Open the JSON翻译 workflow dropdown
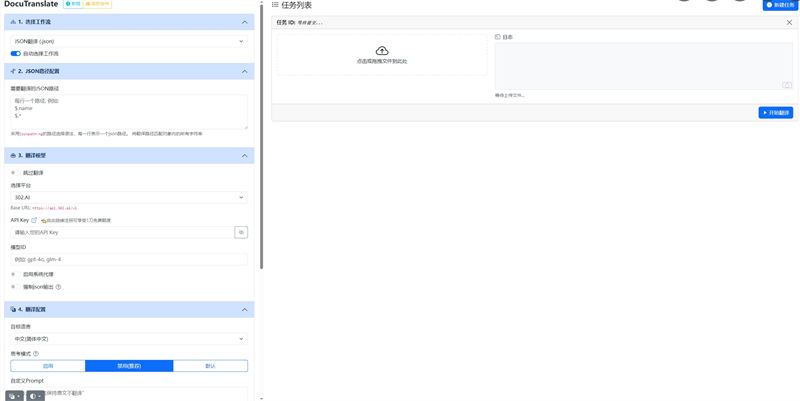The image size is (800, 401). tap(129, 41)
